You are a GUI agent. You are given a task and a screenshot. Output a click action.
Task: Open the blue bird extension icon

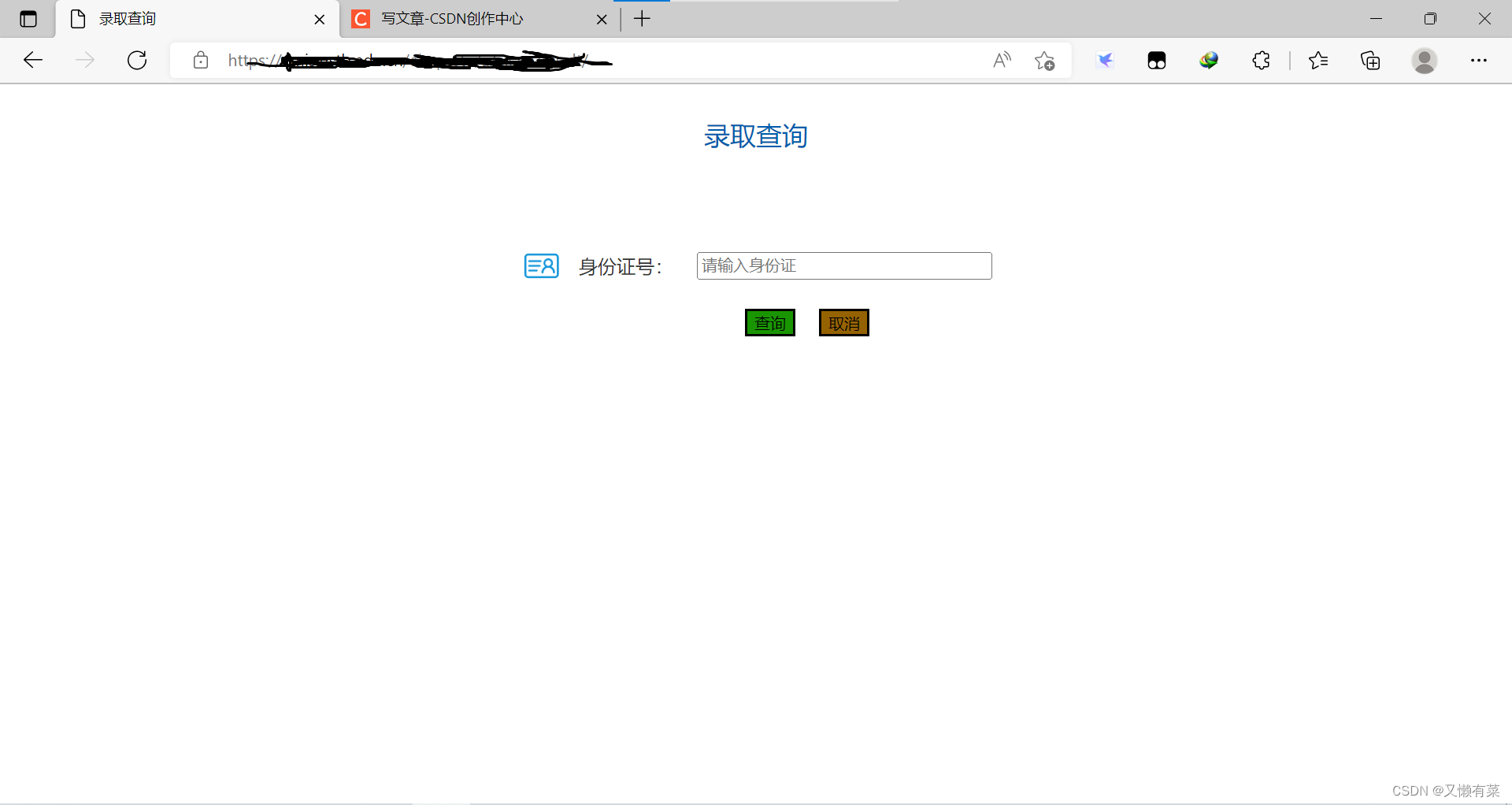point(1105,60)
